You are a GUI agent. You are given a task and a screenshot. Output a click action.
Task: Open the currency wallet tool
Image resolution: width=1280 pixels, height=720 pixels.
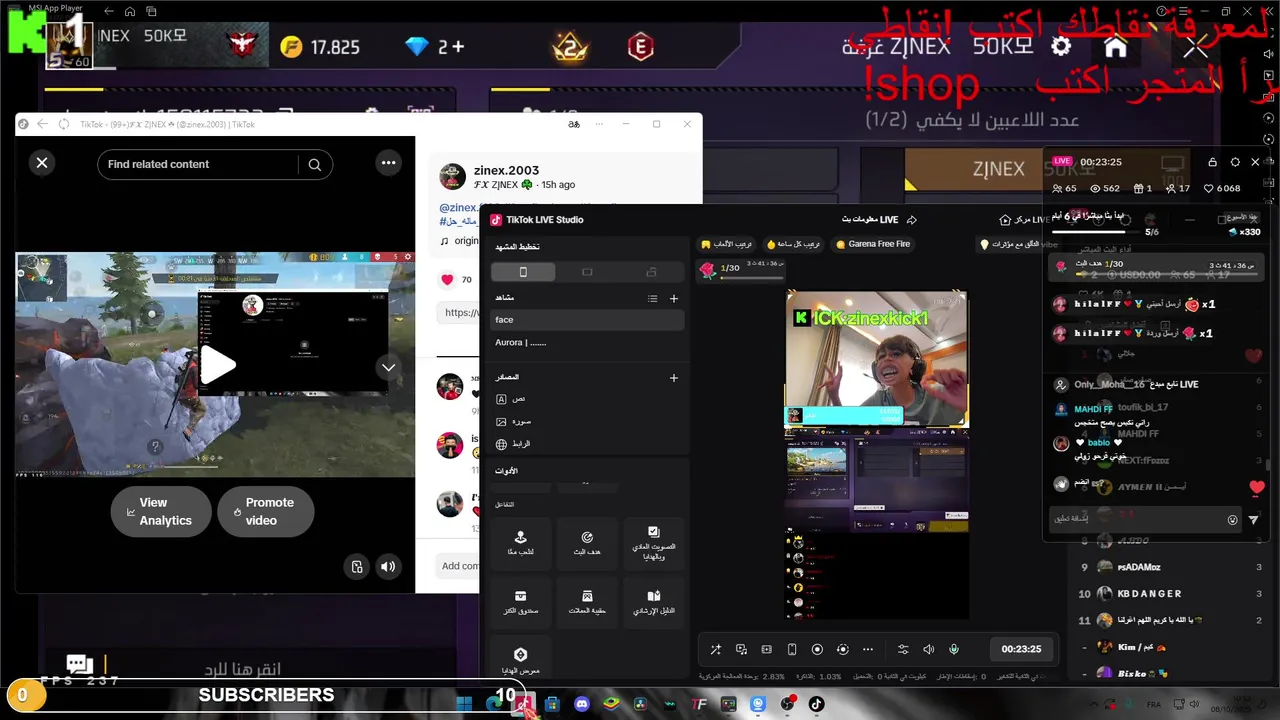587,602
